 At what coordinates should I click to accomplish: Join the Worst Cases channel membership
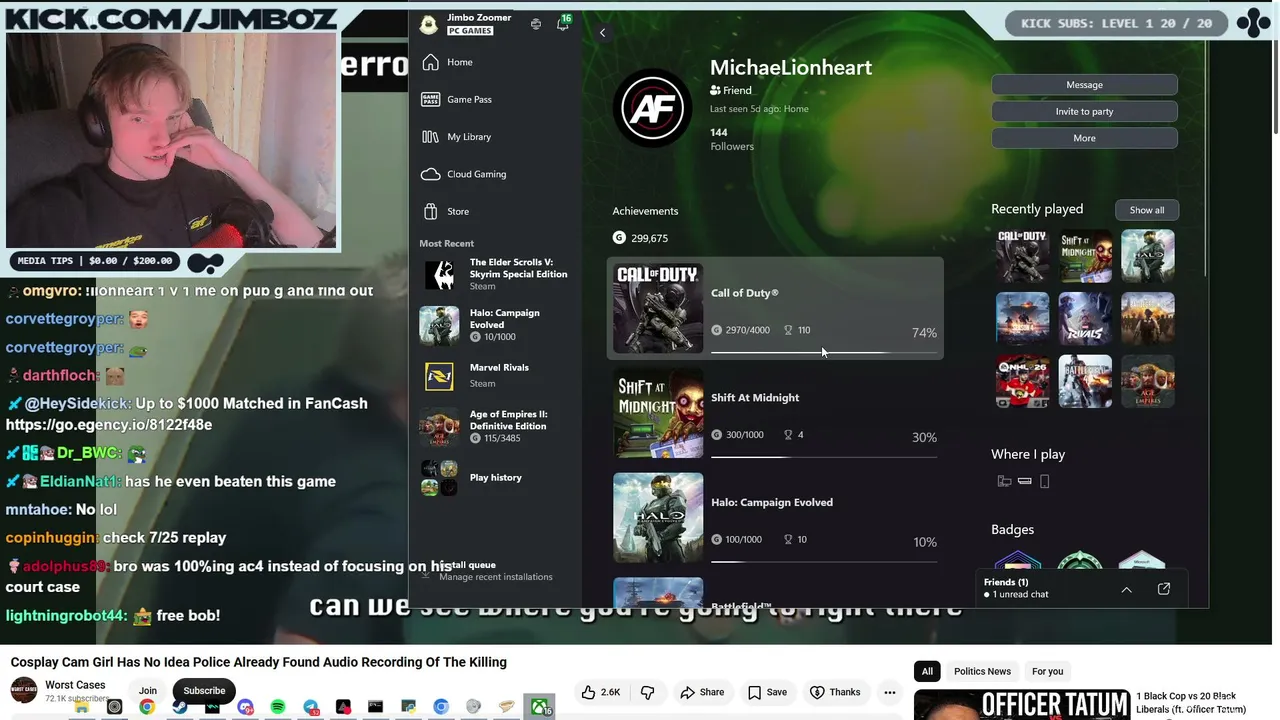click(148, 691)
